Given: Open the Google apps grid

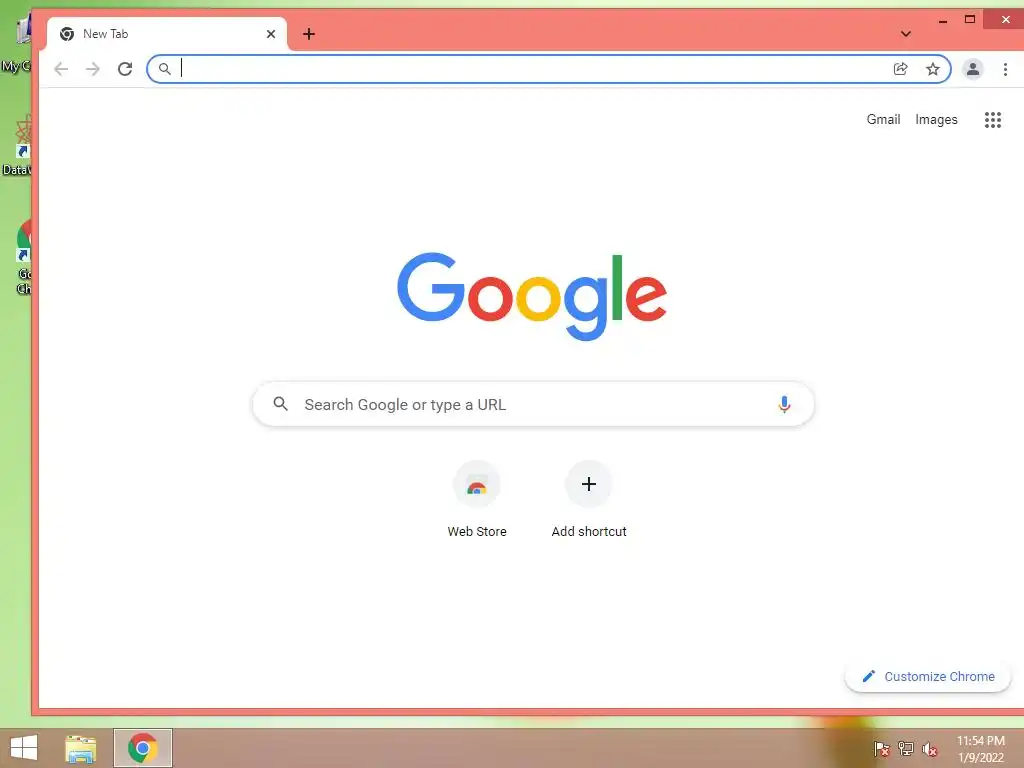Looking at the screenshot, I should [993, 120].
